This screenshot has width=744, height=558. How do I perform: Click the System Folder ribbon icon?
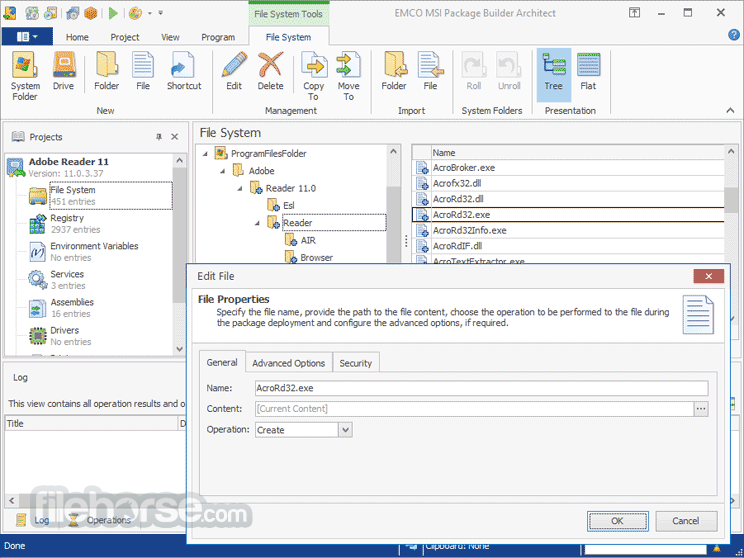(25, 76)
